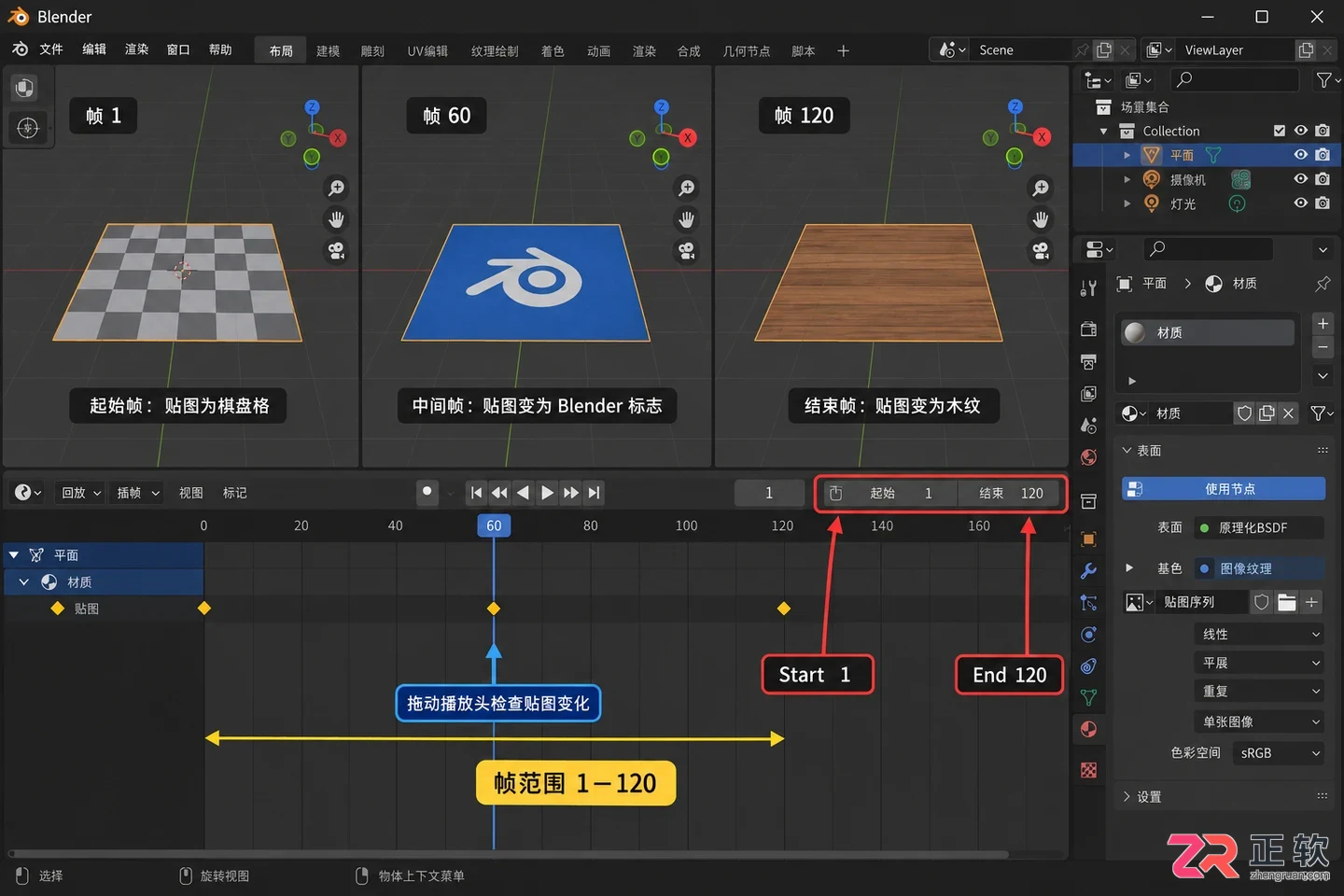Click the 结束 end frame field
Screen dimensions: 1344x896
1012,494
